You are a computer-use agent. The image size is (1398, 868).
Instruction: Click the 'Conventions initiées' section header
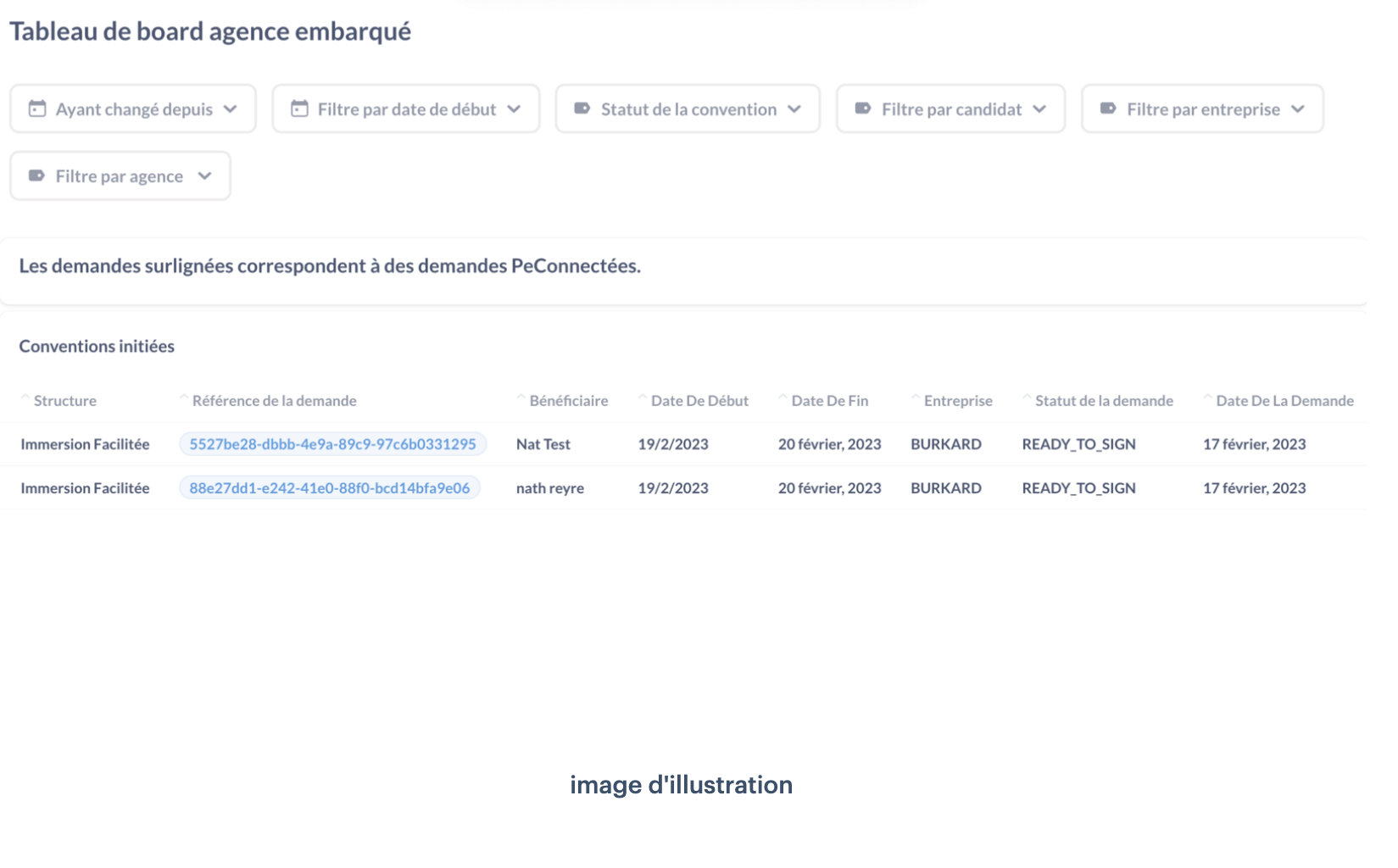[x=97, y=346]
